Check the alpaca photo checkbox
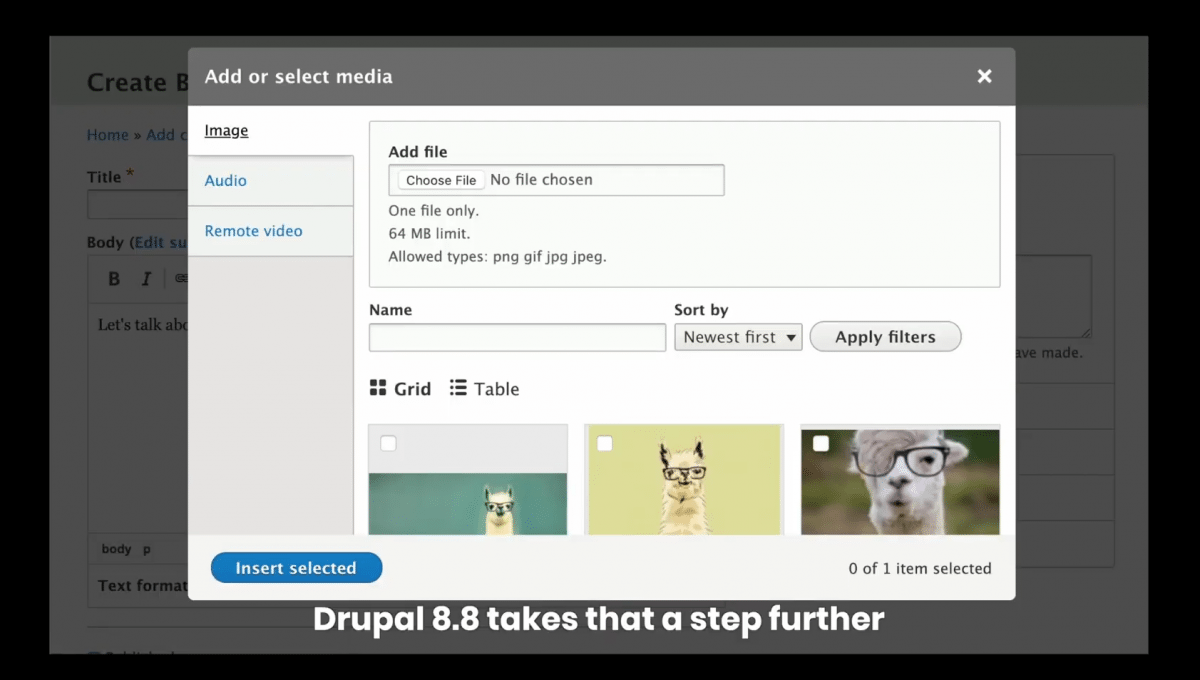Image resolution: width=1200 pixels, height=680 pixels. [821, 444]
